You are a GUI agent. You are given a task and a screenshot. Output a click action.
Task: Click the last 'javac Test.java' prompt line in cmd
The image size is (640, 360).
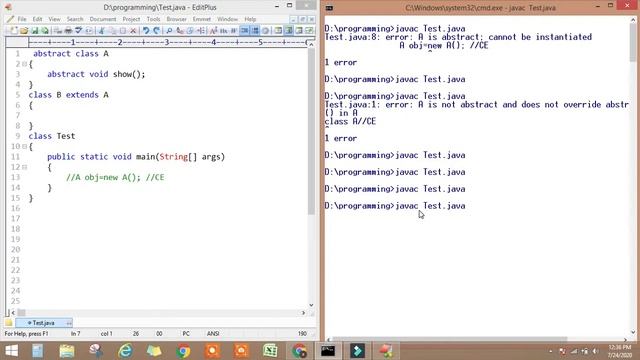[395, 206]
